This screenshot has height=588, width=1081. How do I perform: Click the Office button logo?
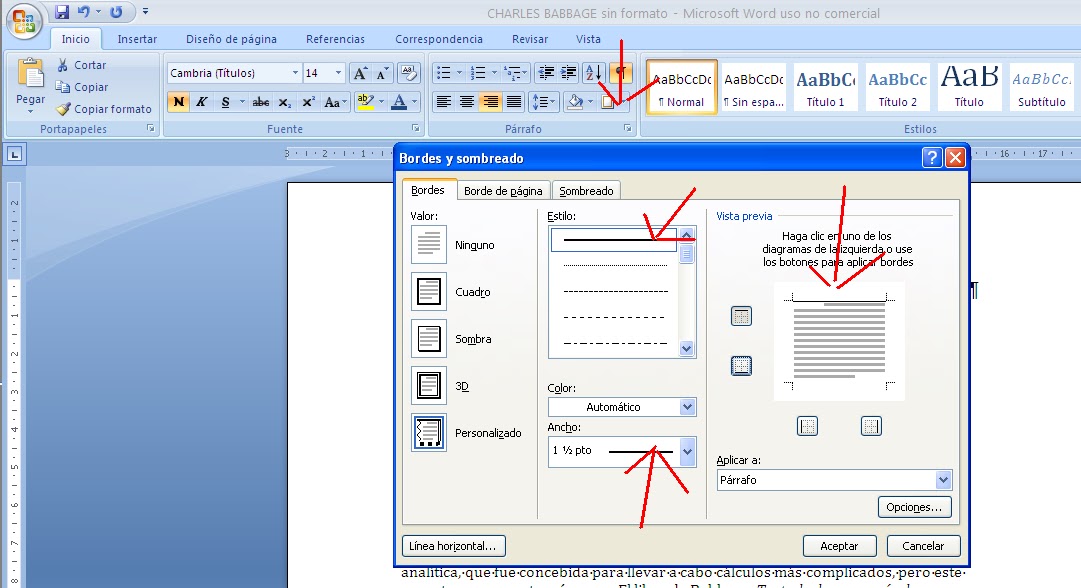coord(23,21)
